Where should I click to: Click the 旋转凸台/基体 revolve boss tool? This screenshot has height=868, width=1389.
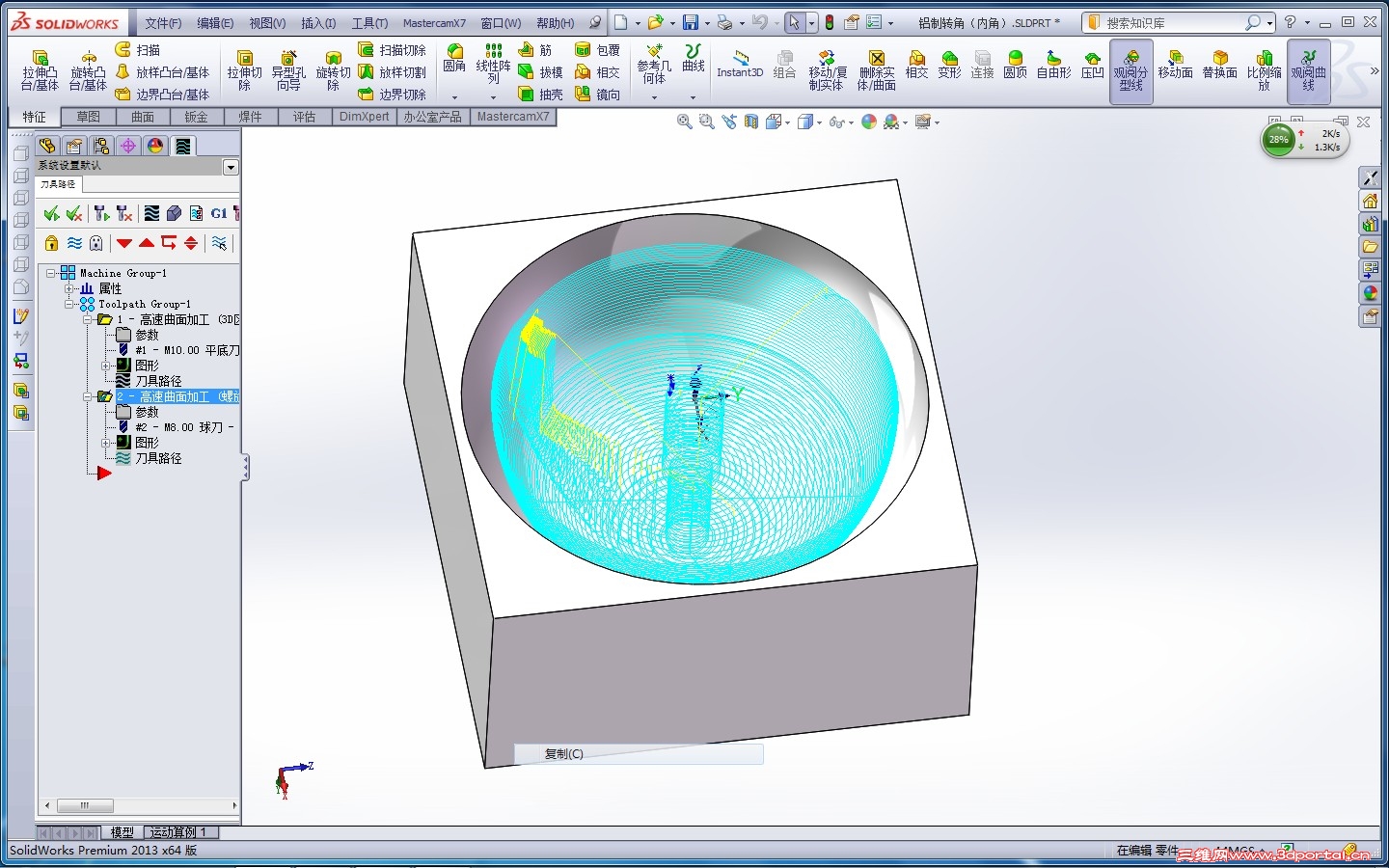88,71
